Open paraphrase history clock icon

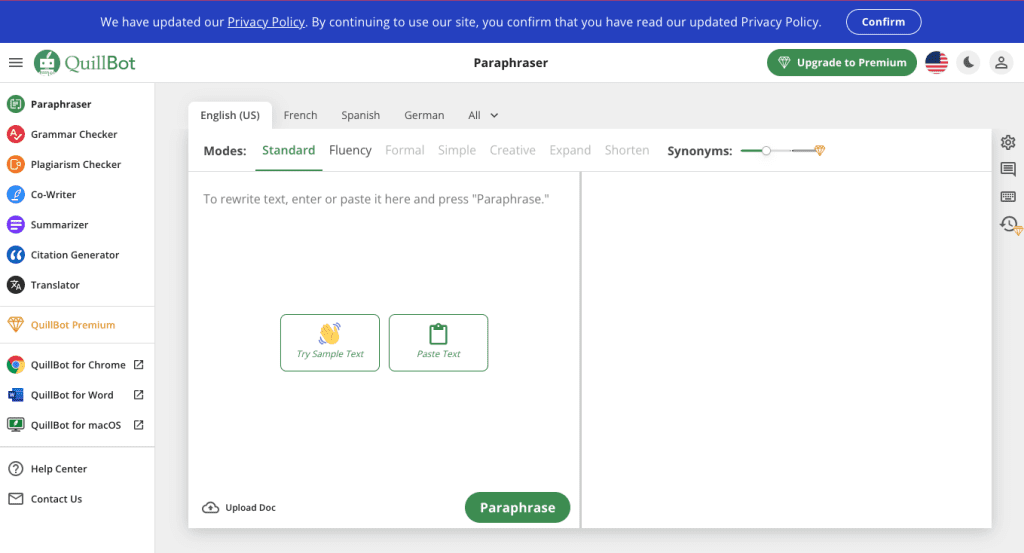(1009, 224)
